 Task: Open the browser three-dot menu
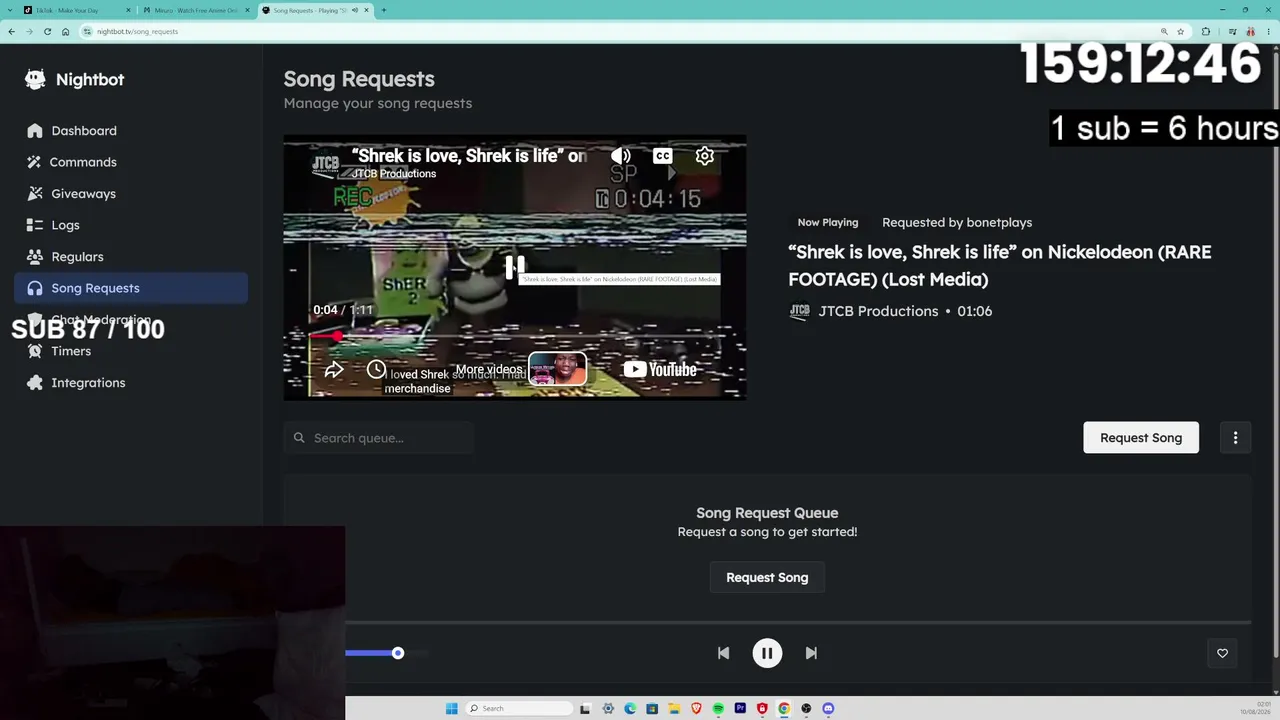click(x=1270, y=32)
